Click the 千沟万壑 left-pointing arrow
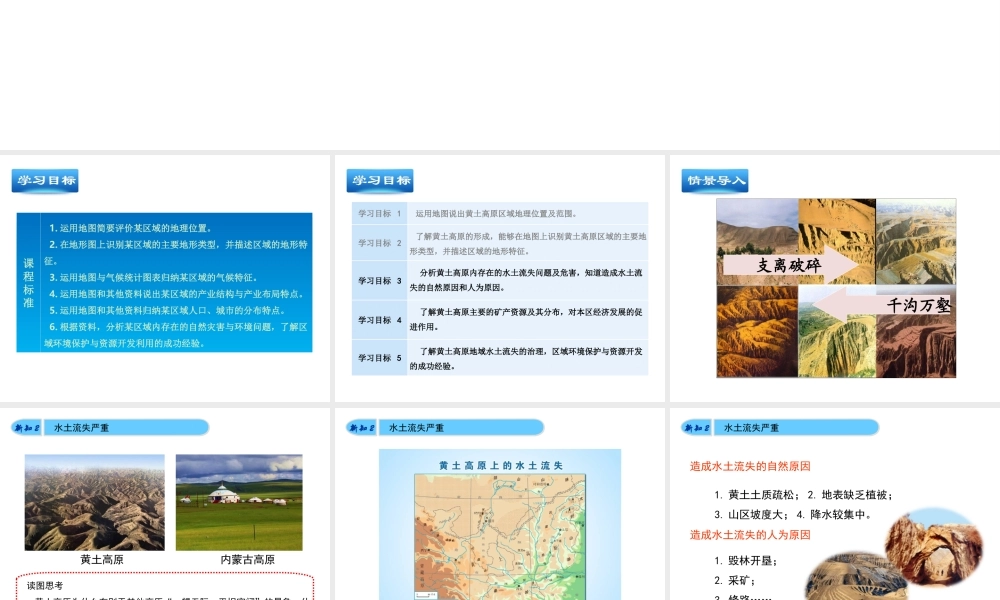Screen dimensions: 1000x600 pos(885,305)
